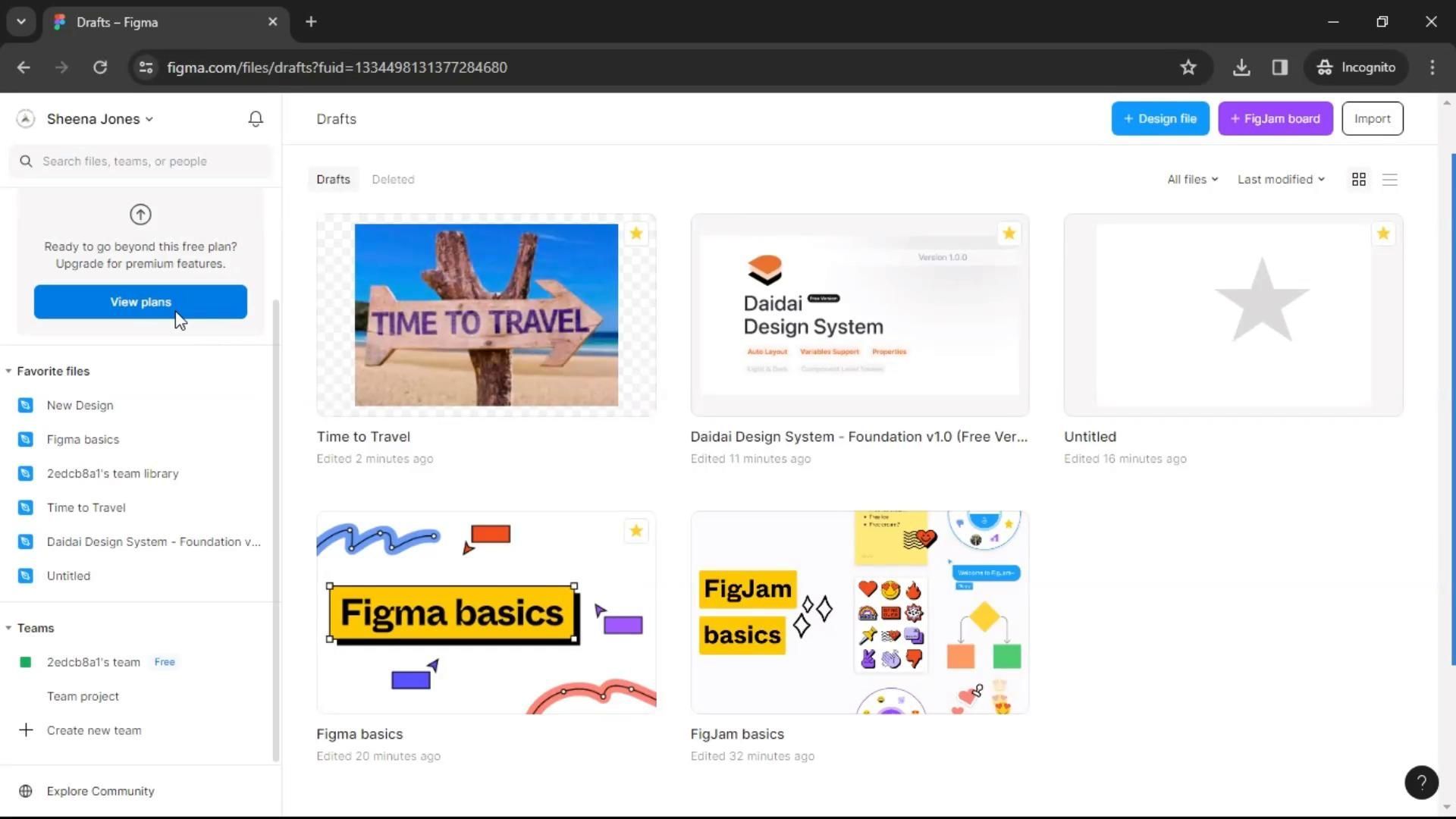This screenshot has height=819, width=1456.
Task: Switch to list view layout
Action: pos(1389,180)
